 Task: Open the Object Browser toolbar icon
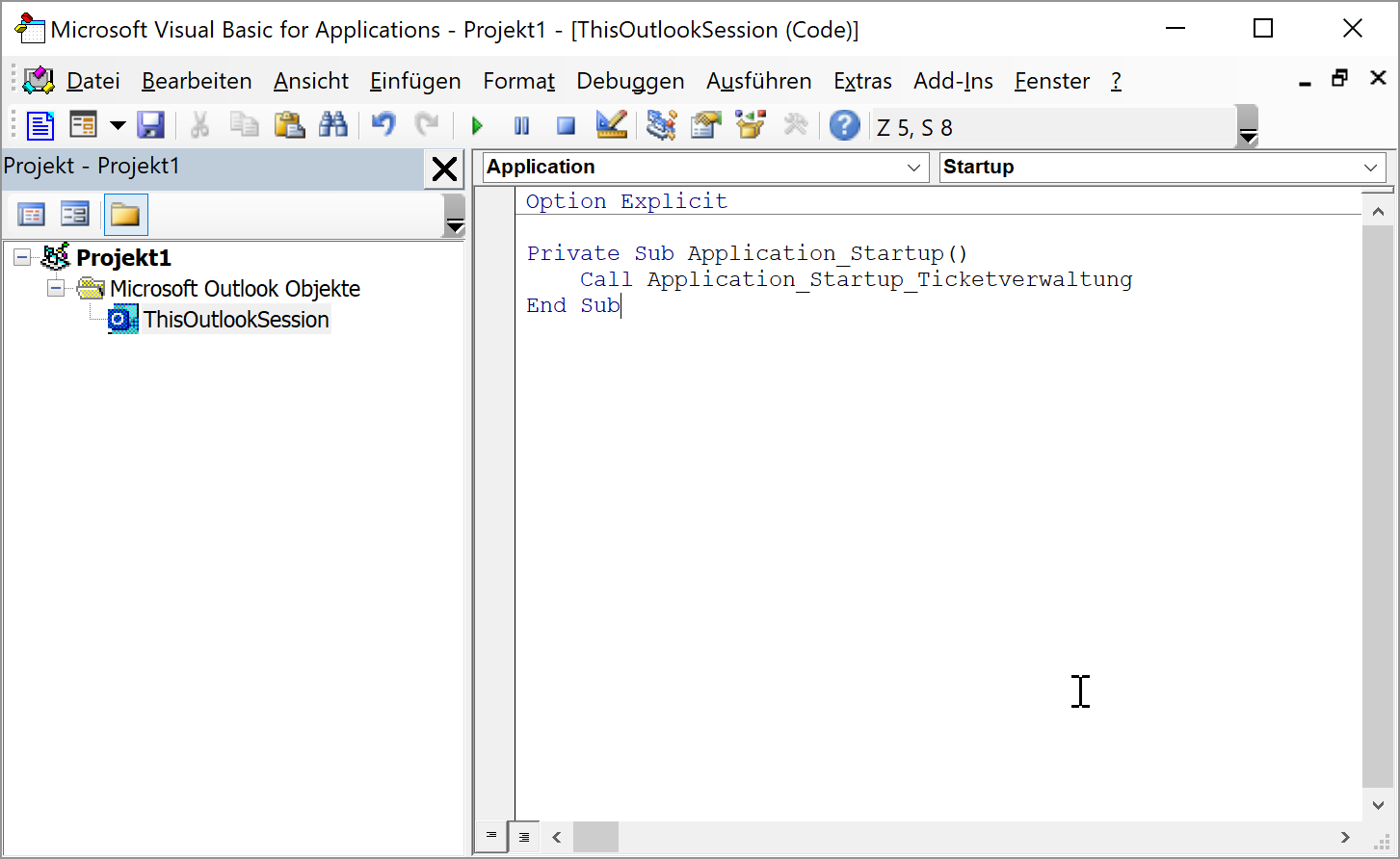(x=750, y=125)
